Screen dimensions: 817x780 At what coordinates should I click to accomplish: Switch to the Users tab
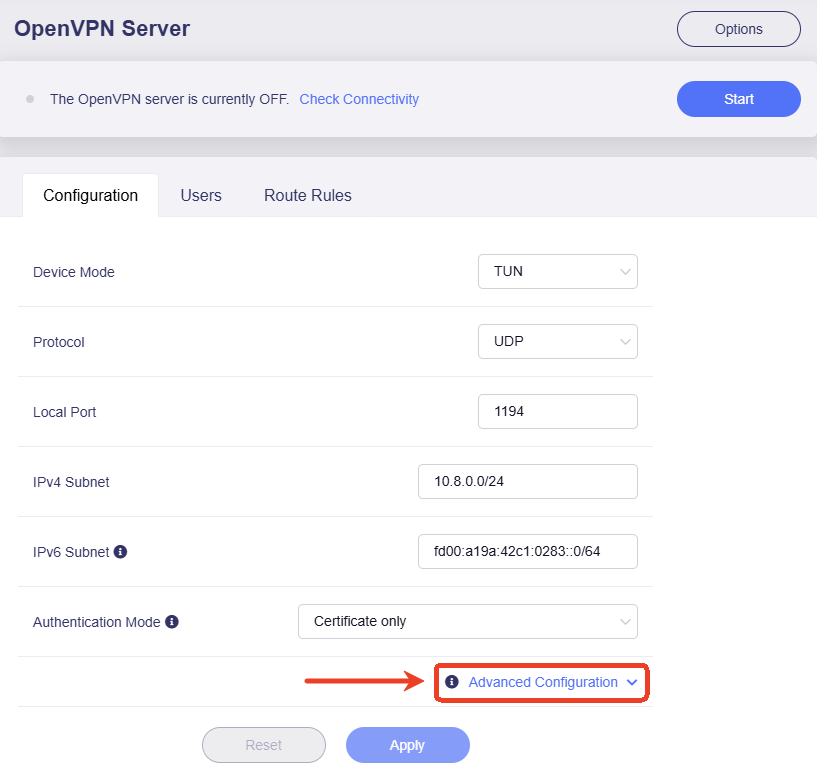(201, 195)
